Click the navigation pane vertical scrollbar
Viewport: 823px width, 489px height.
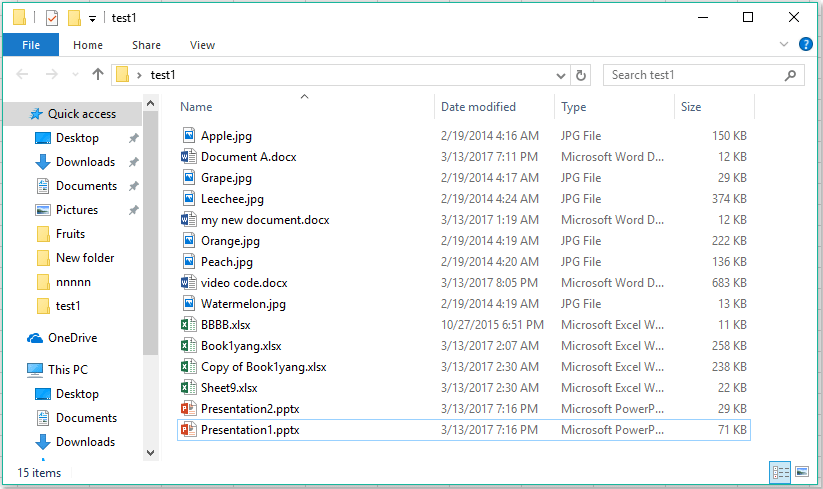click(150, 230)
